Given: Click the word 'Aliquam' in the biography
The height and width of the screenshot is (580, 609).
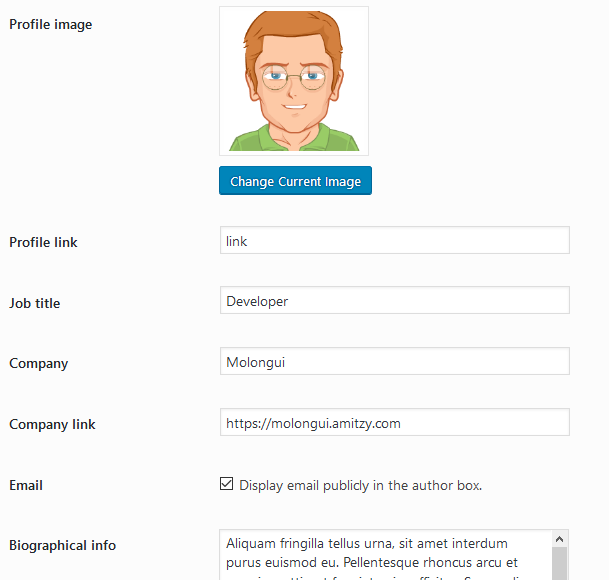Looking at the screenshot, I should [x=252, y=544].
